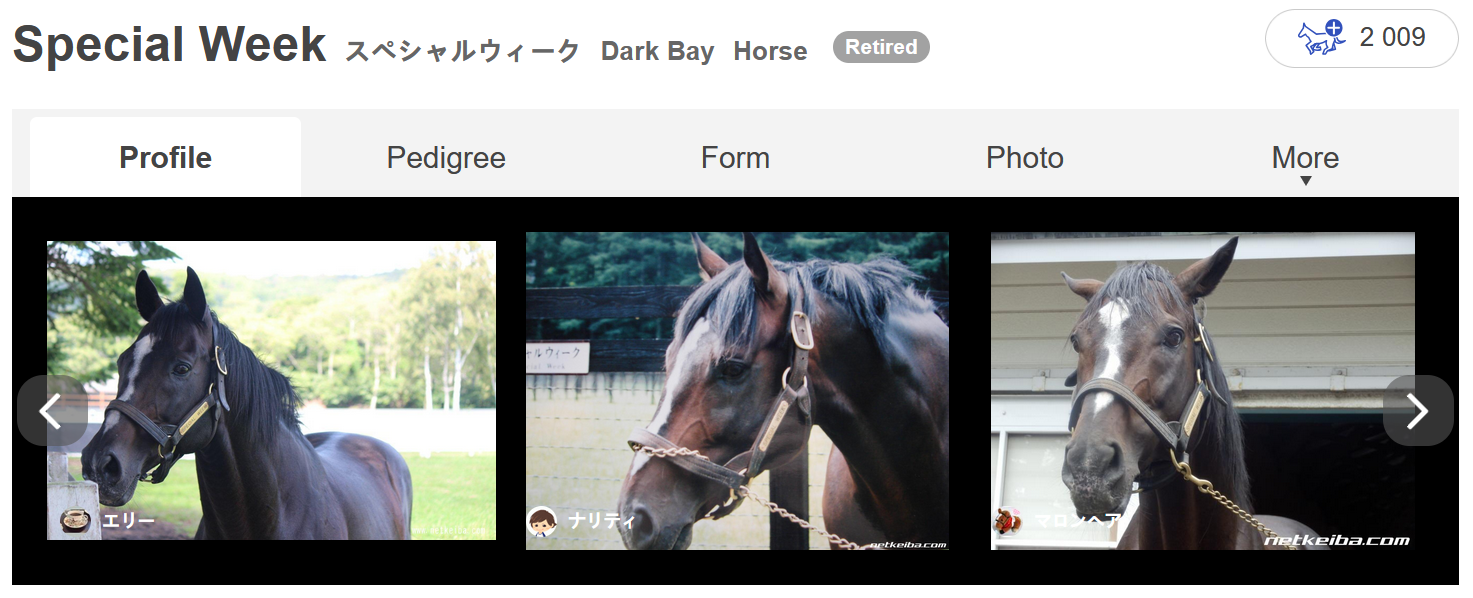Open the More tab label
Screen dimensions: 1473x598
coord(1305,157)
